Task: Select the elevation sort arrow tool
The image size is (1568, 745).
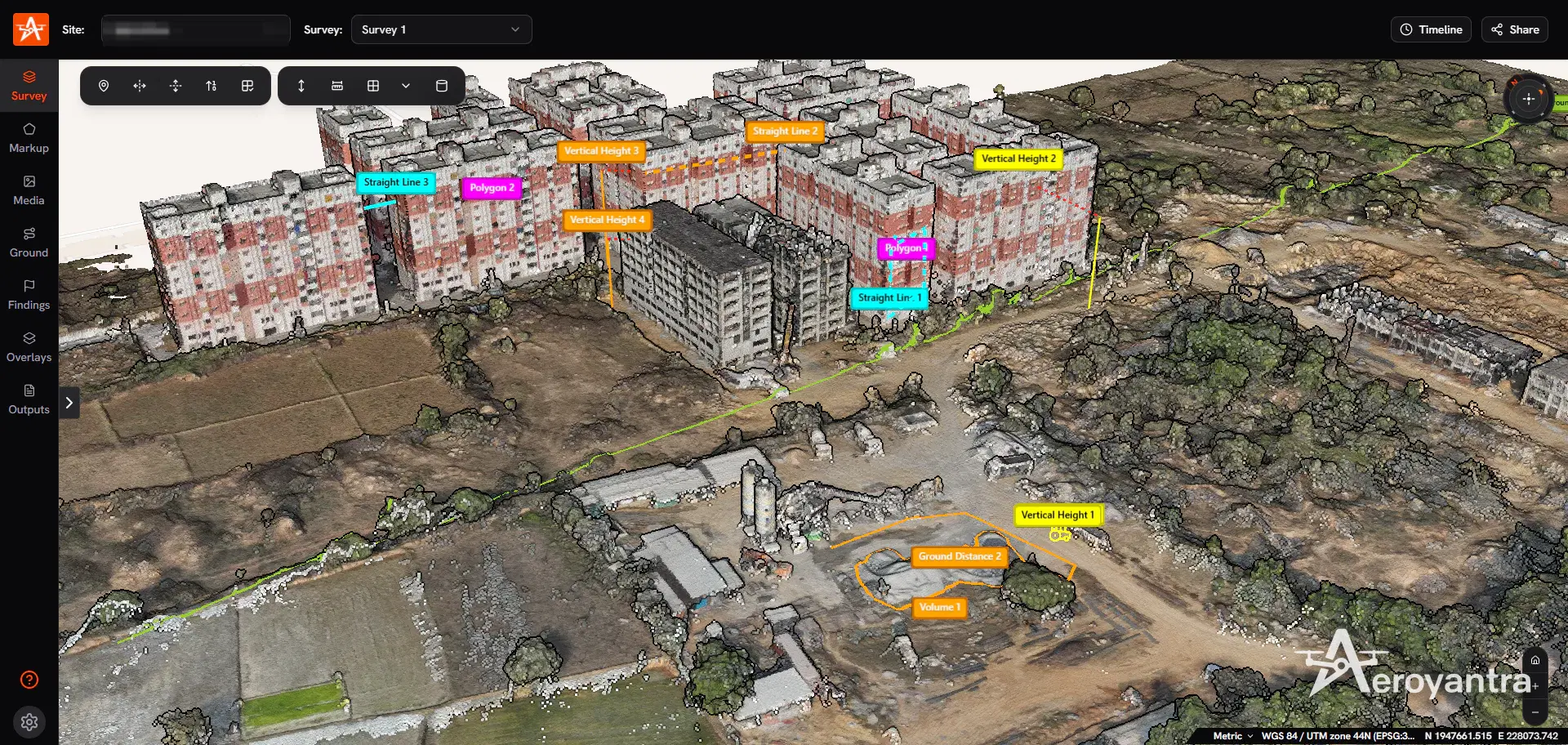Action: 212,86
